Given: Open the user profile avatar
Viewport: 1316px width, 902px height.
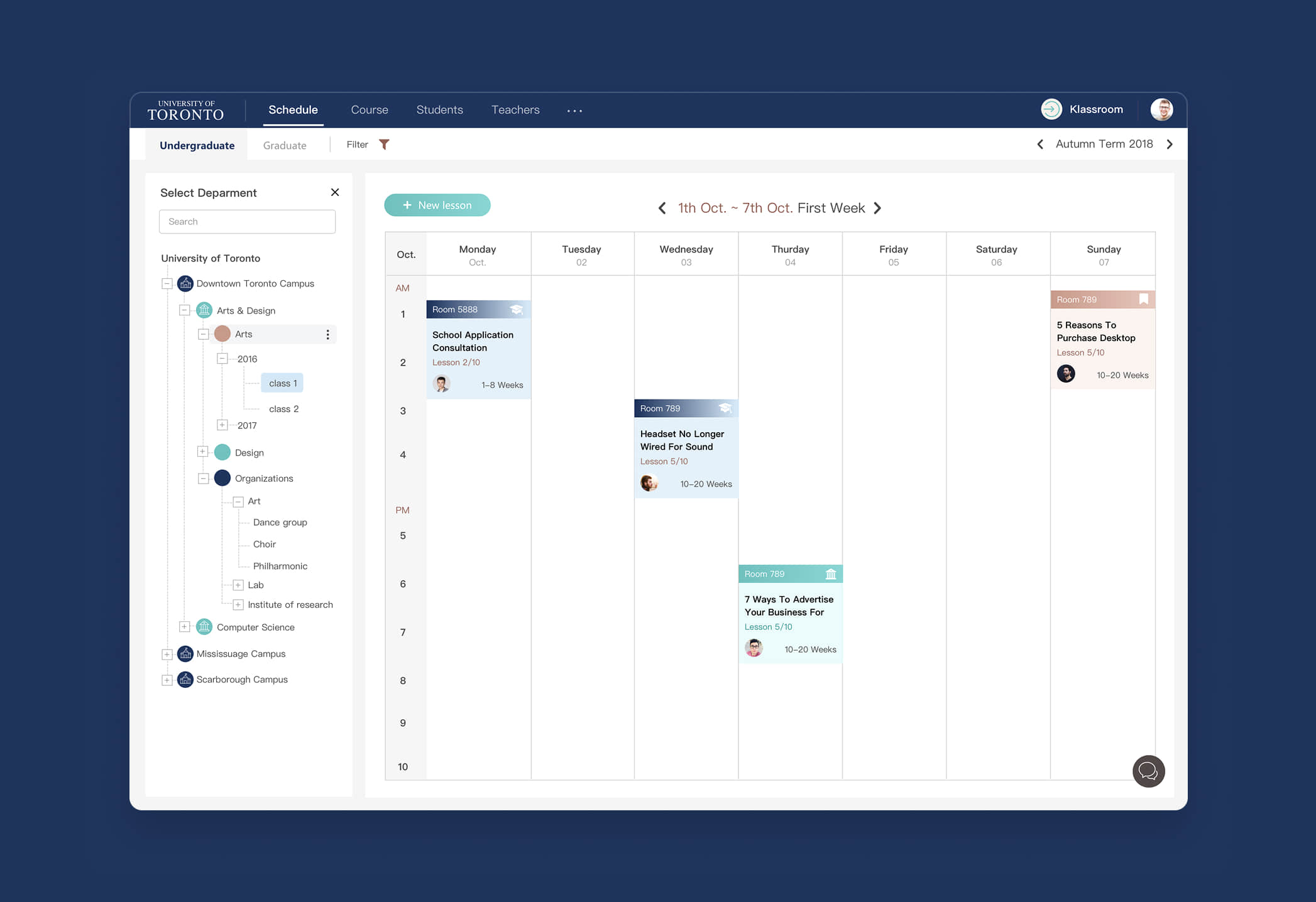Looking at the screenshot, I should tap(1161, 109).
